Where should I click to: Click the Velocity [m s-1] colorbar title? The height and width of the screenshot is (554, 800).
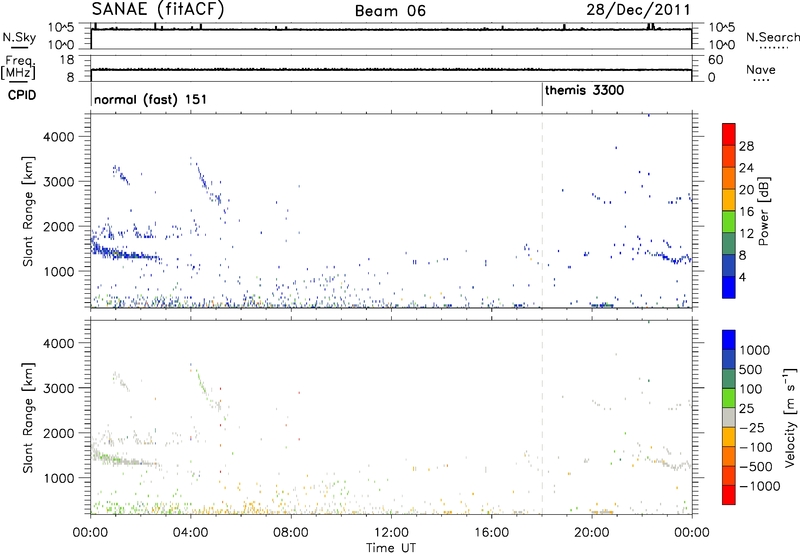pyautogui.click(x=790, y=417)
